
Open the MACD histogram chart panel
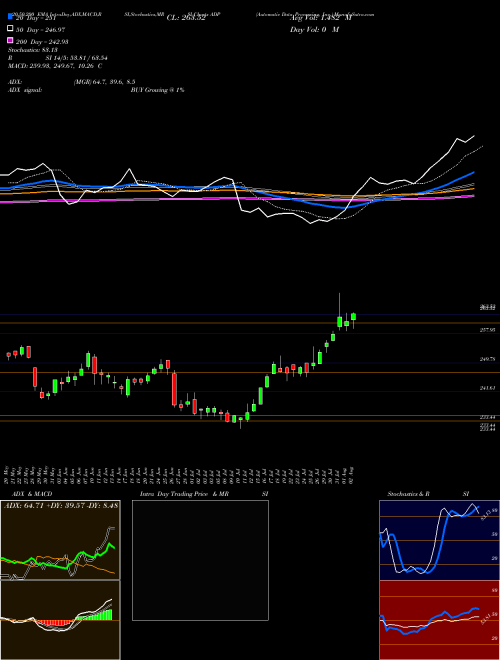click(x=60, y=620)
